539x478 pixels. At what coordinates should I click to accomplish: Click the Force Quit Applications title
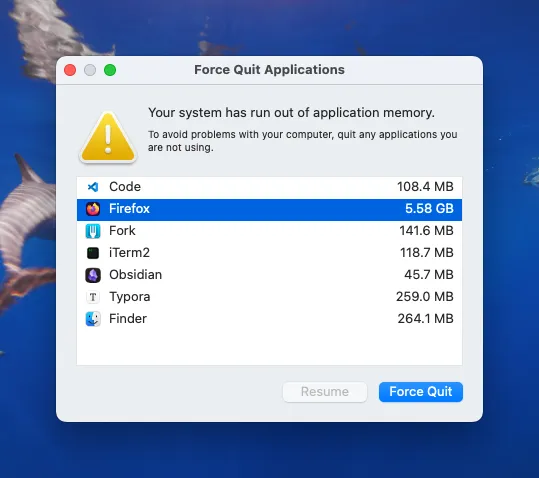click(x=270, y=70)
